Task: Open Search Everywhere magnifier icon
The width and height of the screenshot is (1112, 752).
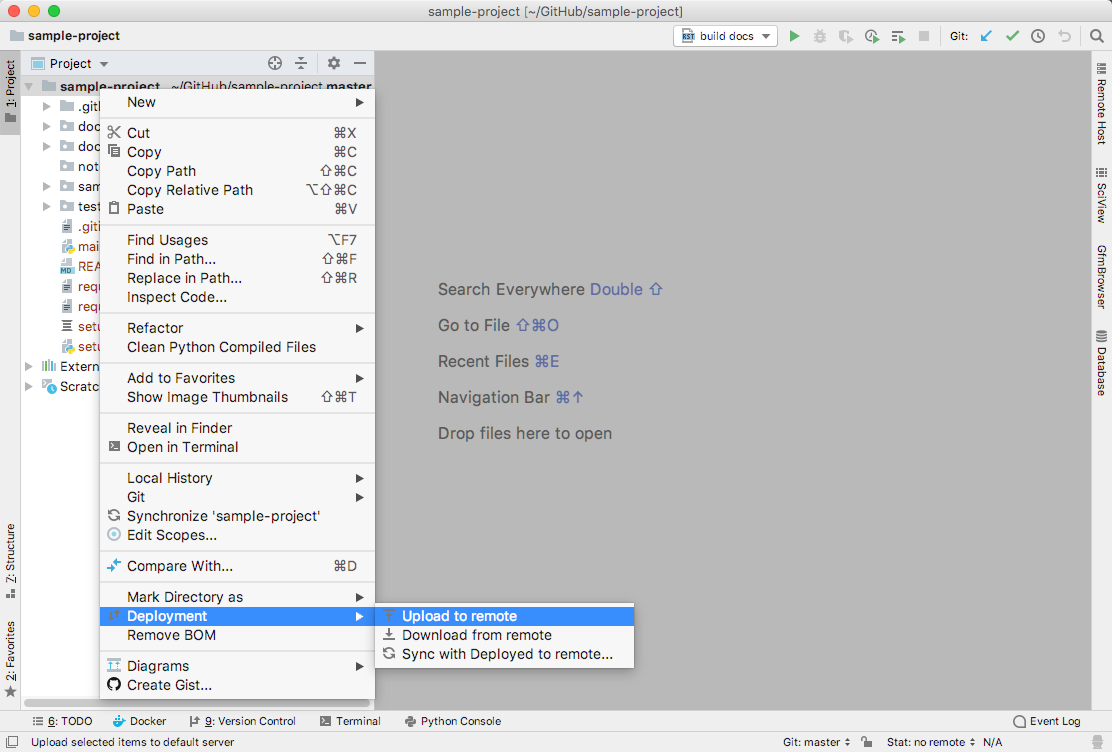Action: 1096,36
